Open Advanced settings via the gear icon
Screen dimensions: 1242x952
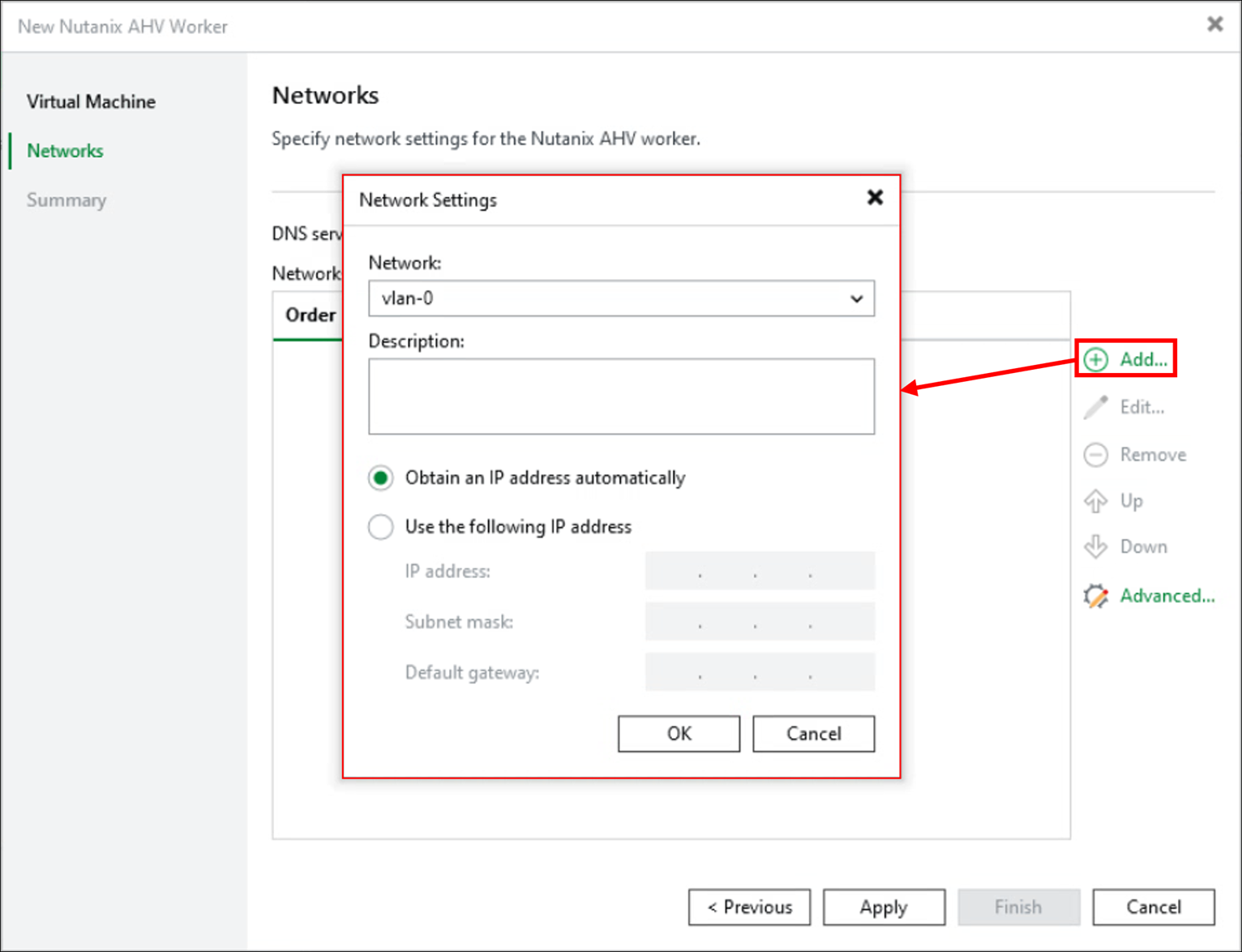point(1096,596)
